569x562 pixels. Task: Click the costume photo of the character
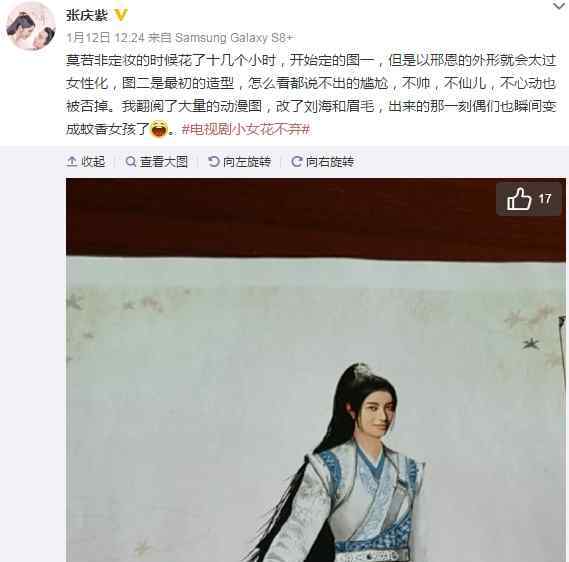tap(316, 370)
